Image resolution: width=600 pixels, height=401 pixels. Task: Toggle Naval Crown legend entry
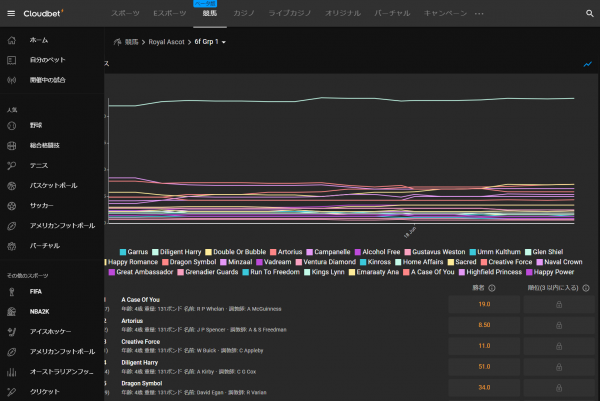point(559,262)
